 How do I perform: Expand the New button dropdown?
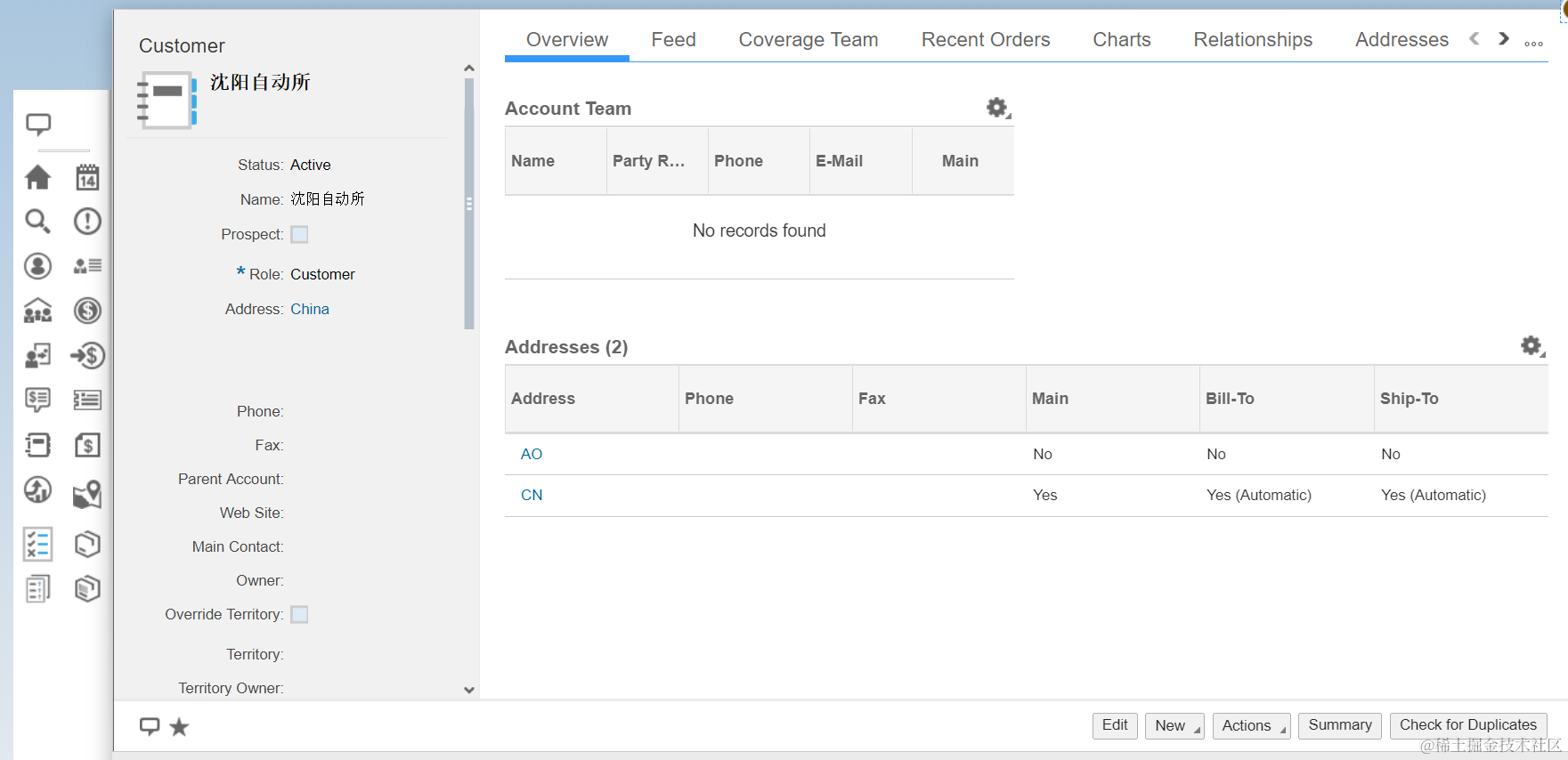click(x=1174, y=726)
